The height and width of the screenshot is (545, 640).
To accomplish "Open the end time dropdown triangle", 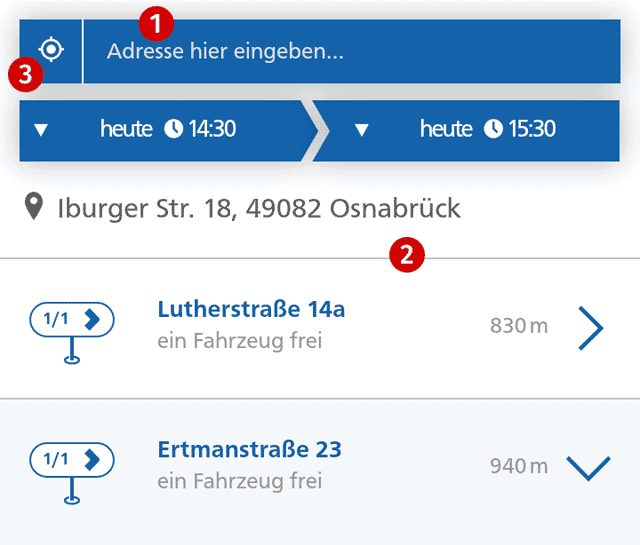I will click(361, 130).
